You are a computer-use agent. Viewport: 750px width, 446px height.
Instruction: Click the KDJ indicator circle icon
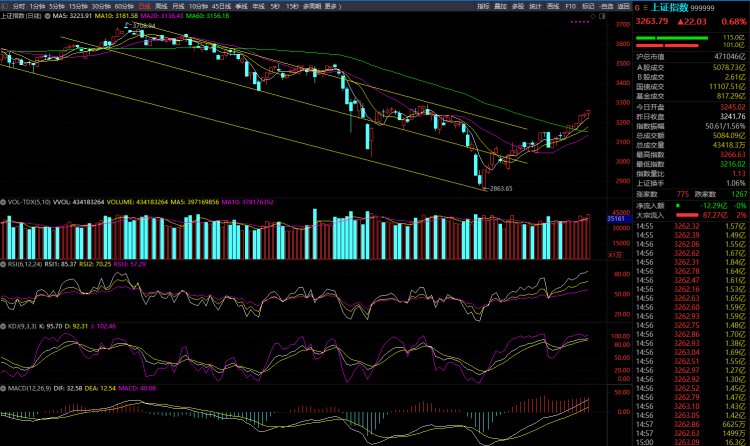pyautogui.click(x=4, y=326)
